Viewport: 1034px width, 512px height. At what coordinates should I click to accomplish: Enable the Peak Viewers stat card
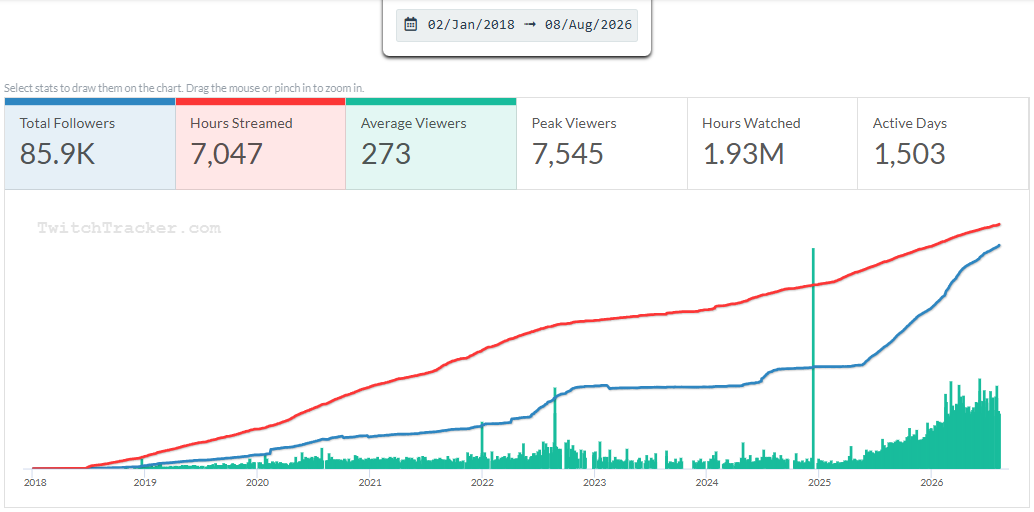[x=601, y=144]
